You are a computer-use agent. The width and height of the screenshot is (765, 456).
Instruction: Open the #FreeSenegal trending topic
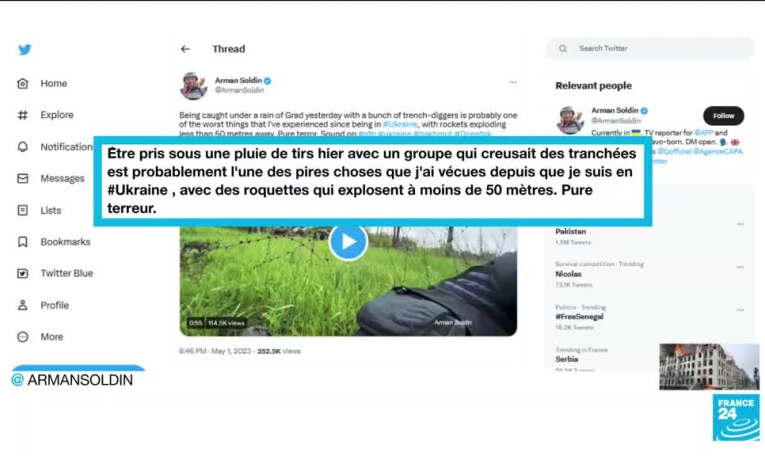pyautogui.click(x=579, y=317)
